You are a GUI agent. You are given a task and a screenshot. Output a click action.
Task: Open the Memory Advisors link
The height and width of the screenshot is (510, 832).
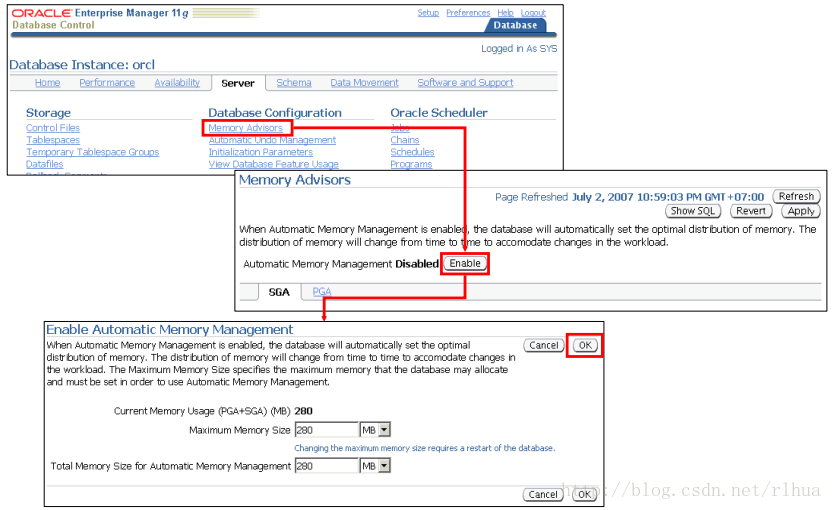tap(245, 128)
